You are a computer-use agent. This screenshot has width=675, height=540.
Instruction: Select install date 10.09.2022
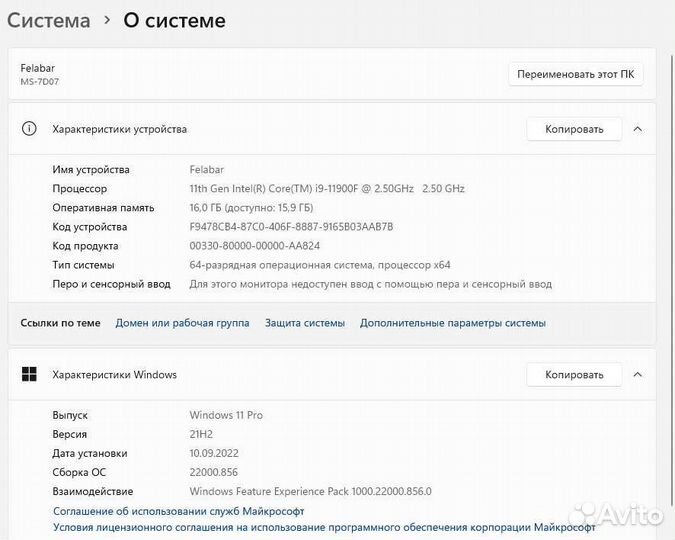[x=214, y=453]
